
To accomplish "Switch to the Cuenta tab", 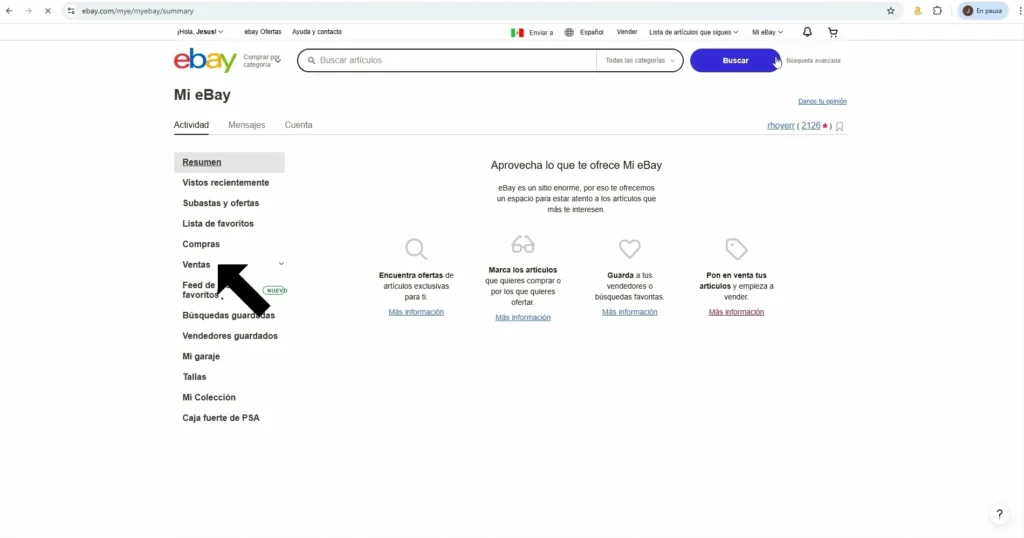I will point(298,125).
